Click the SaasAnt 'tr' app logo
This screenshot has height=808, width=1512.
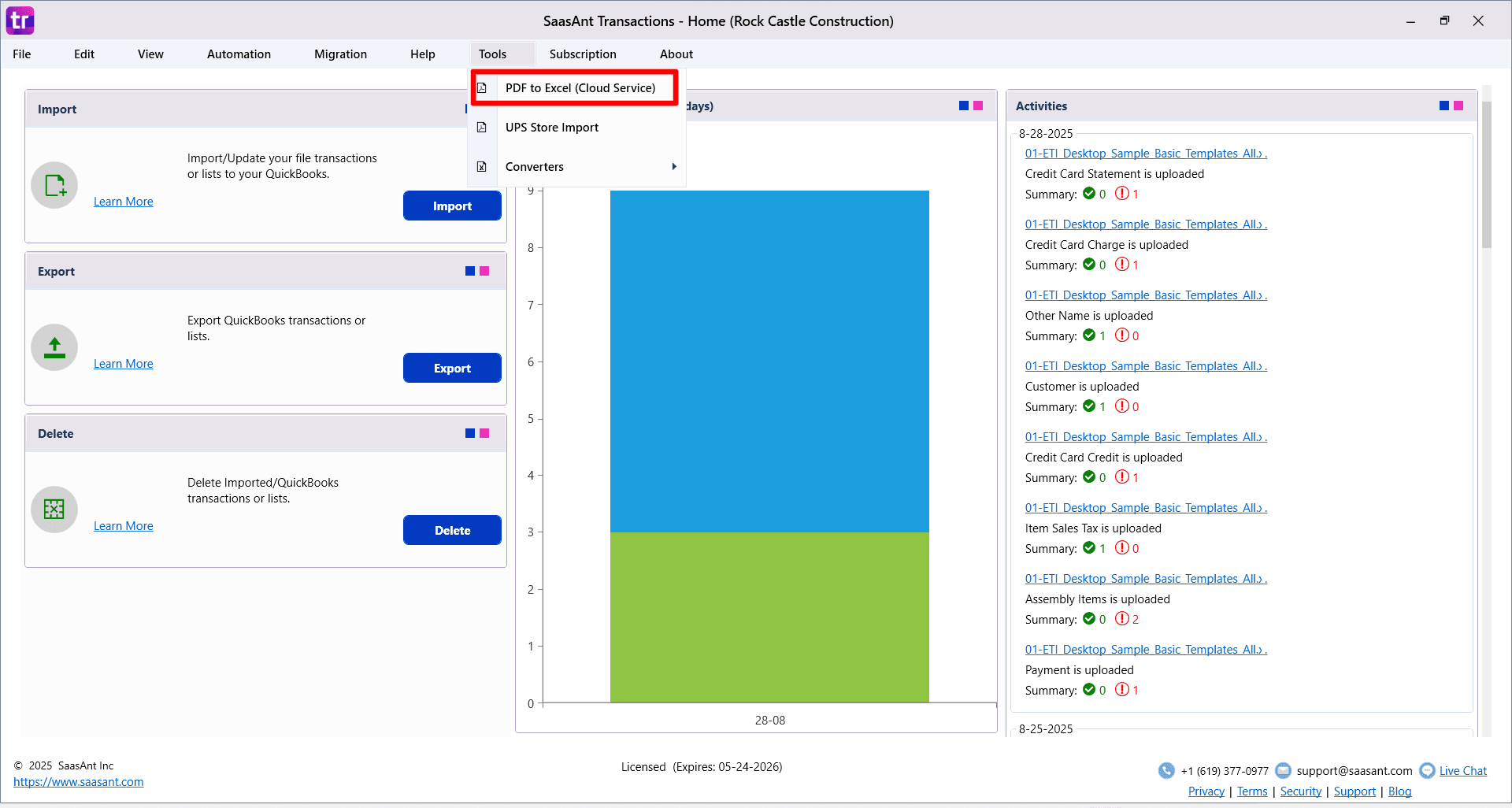tap(20, 20)
